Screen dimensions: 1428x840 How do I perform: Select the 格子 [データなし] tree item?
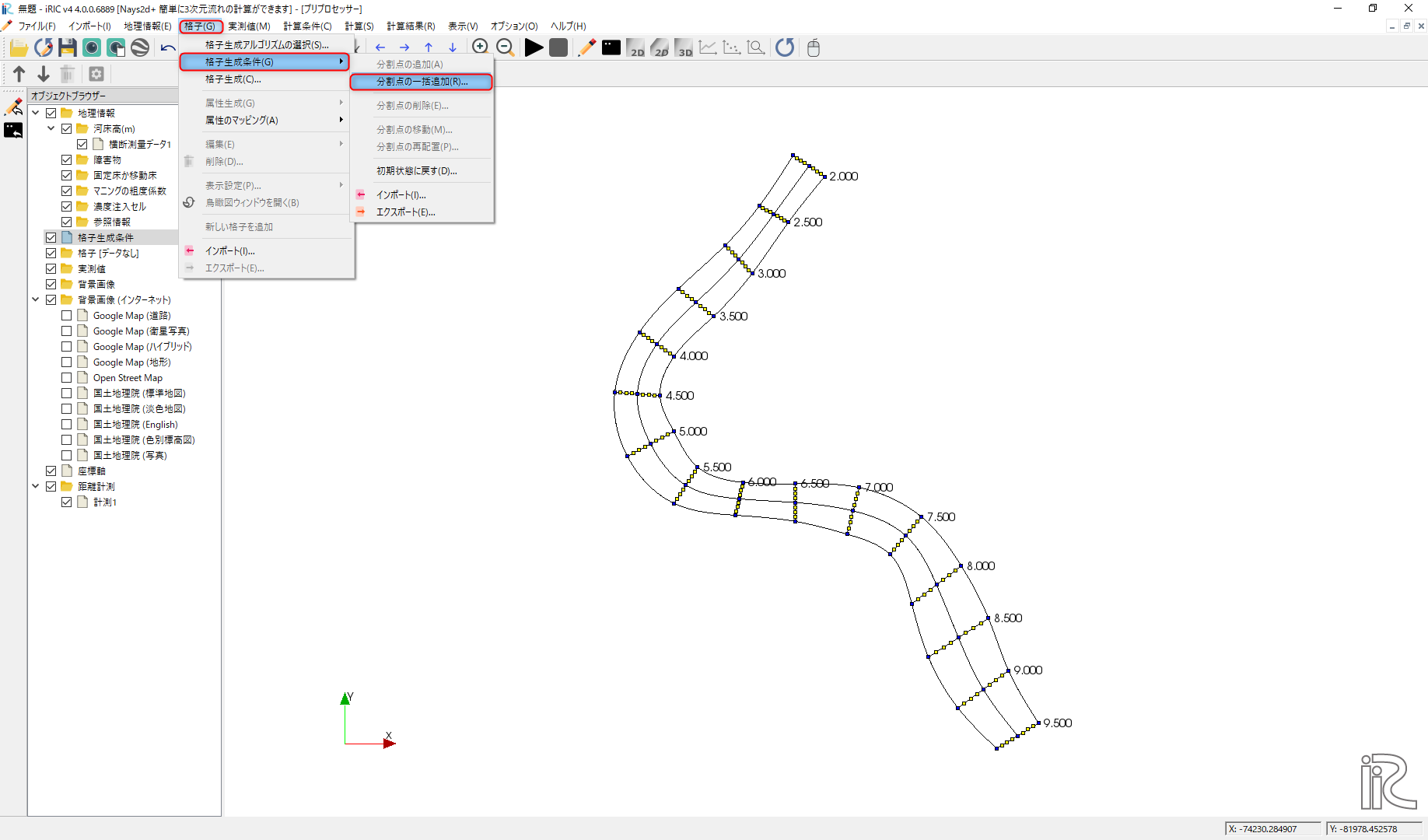[108, 254]
